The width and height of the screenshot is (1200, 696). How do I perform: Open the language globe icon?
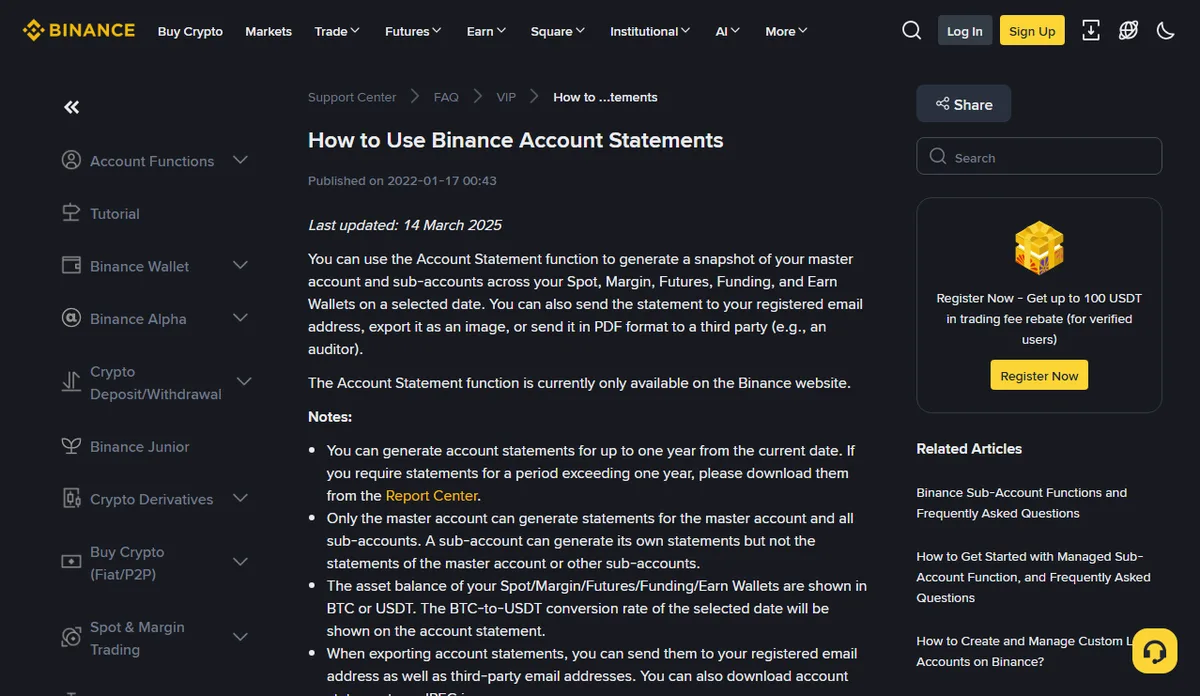[1128, 31]
